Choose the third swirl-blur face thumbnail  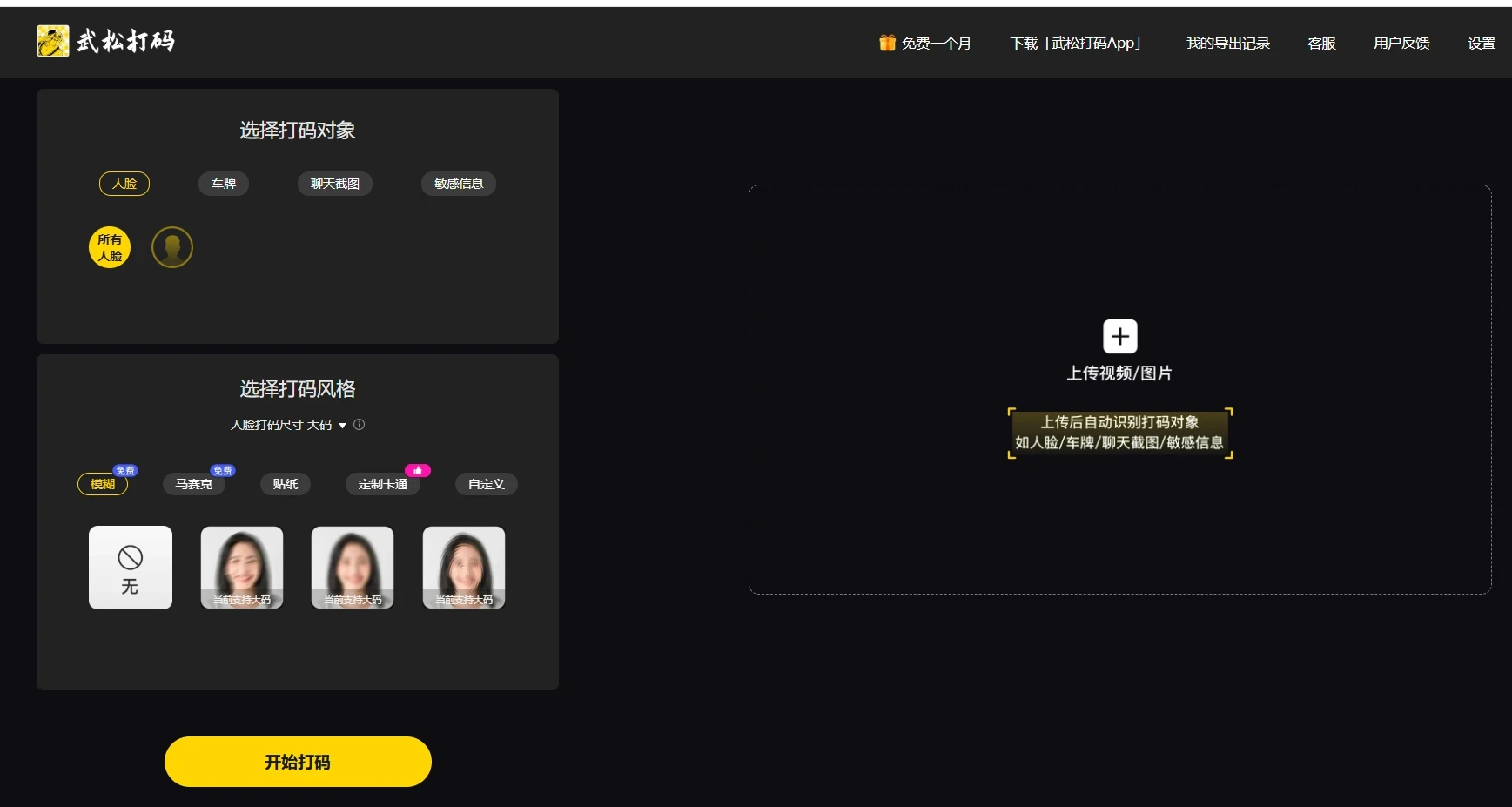coord(464,568)
